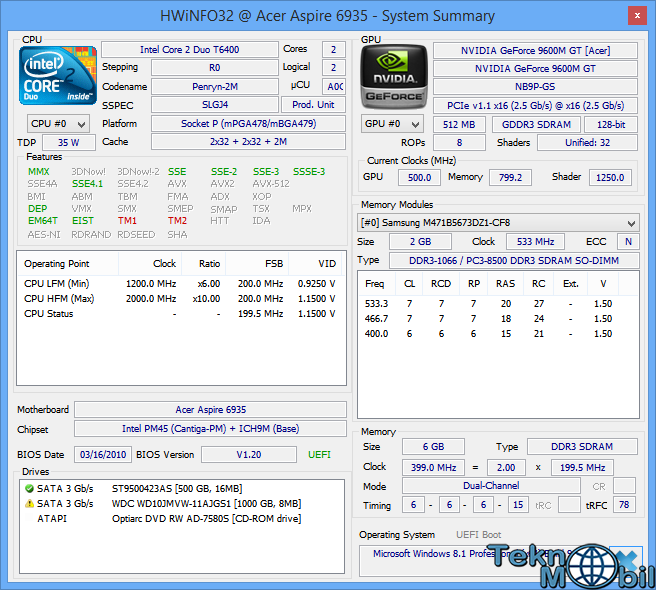The image size is (656, 590).
Task: Click the ROPs 8 field
Action: click(459, 143)
